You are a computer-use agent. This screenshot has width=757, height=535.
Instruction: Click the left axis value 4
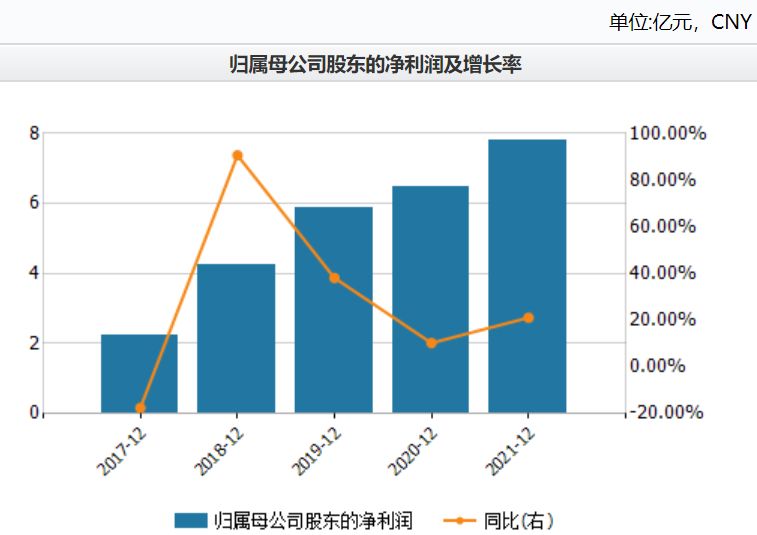pos(34,273)
